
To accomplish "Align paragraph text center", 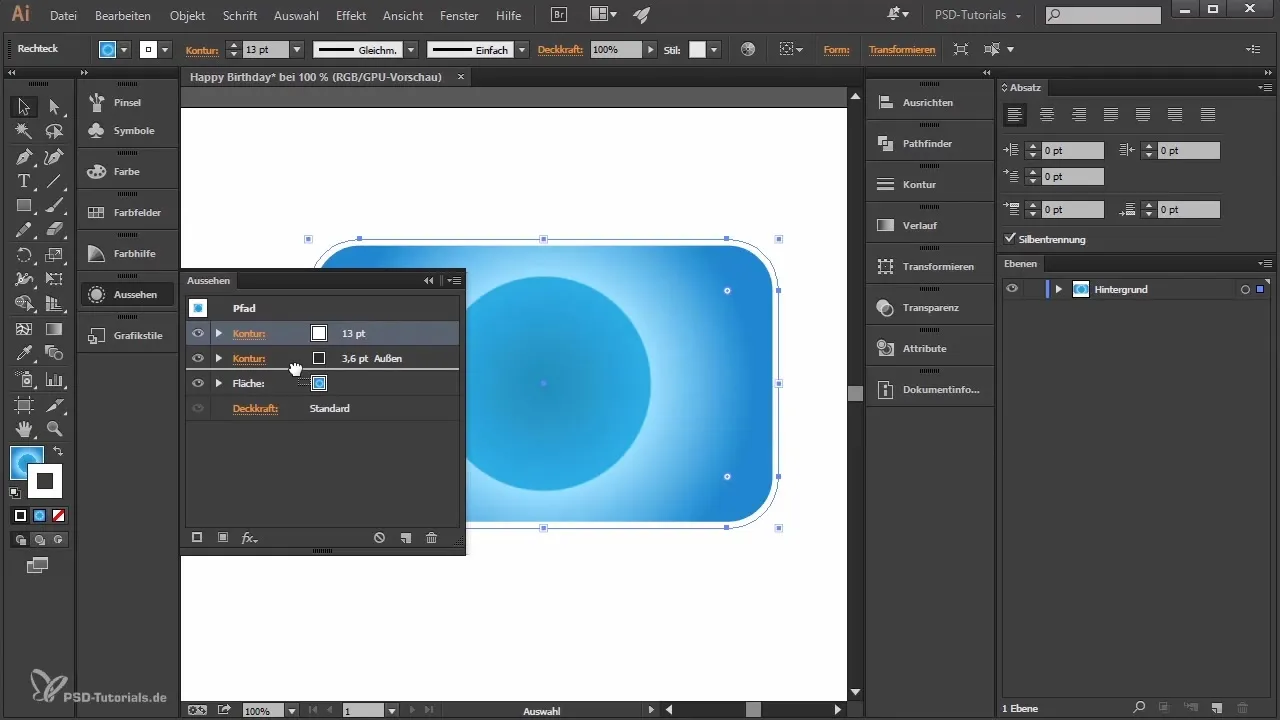I will coord(1047,115).
